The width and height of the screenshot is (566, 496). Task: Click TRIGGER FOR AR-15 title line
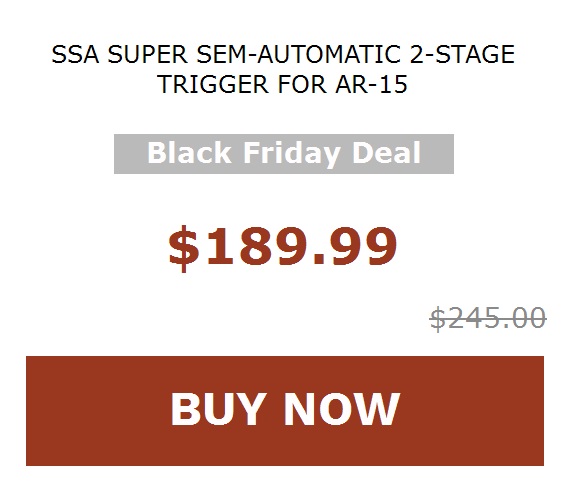tap(283, 84)
